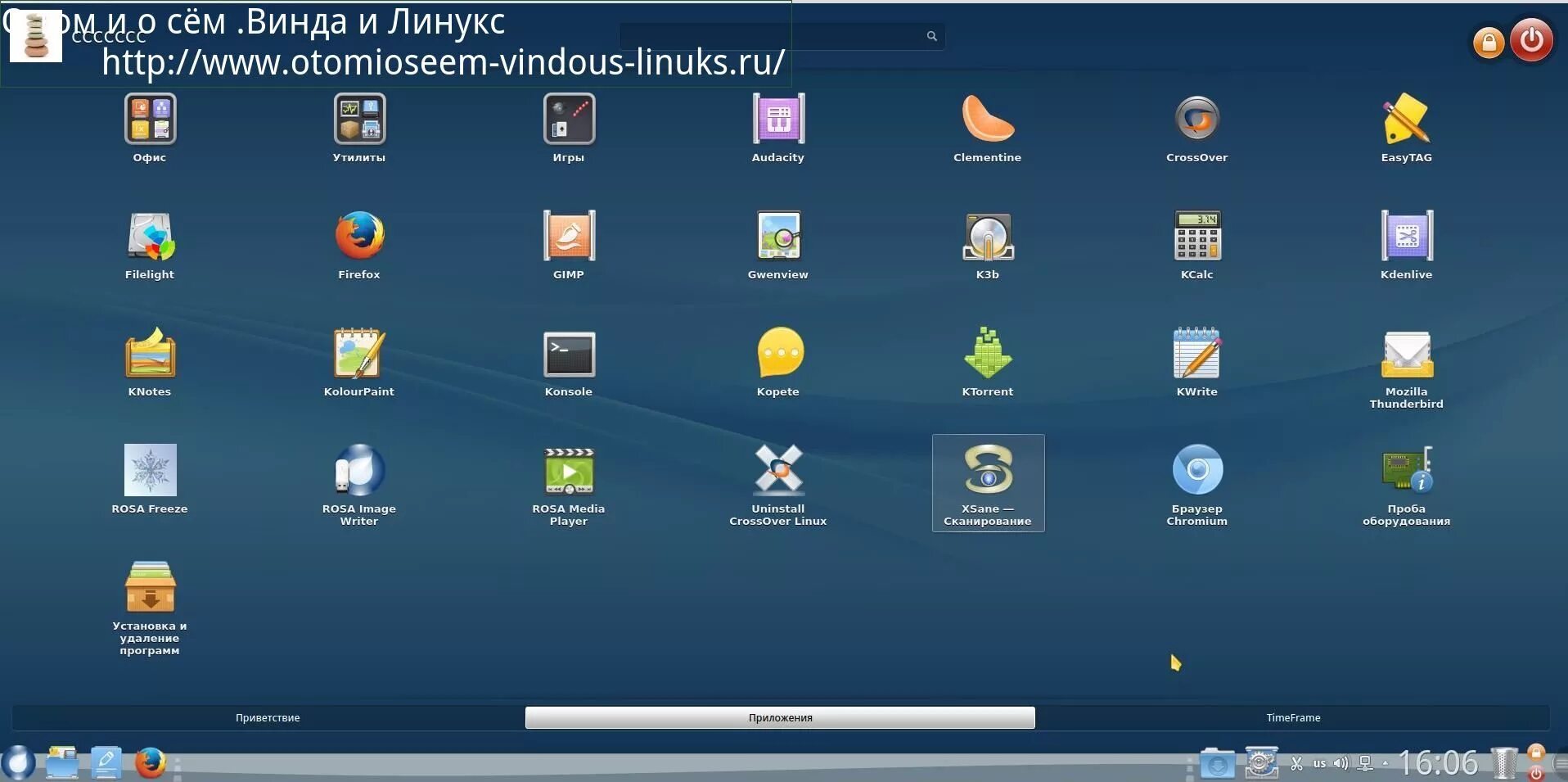Open KWrite text editor

click(x=1197, y=363)
